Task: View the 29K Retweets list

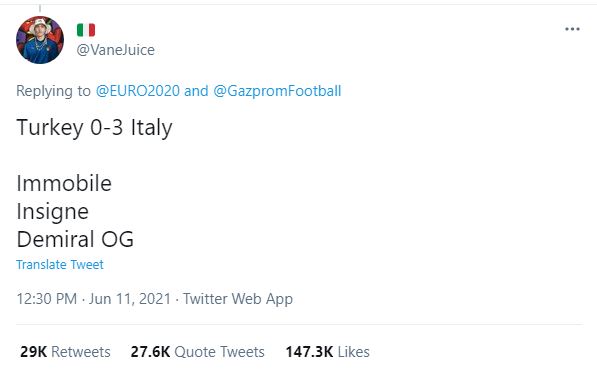Action: click(x=65, y=351)
